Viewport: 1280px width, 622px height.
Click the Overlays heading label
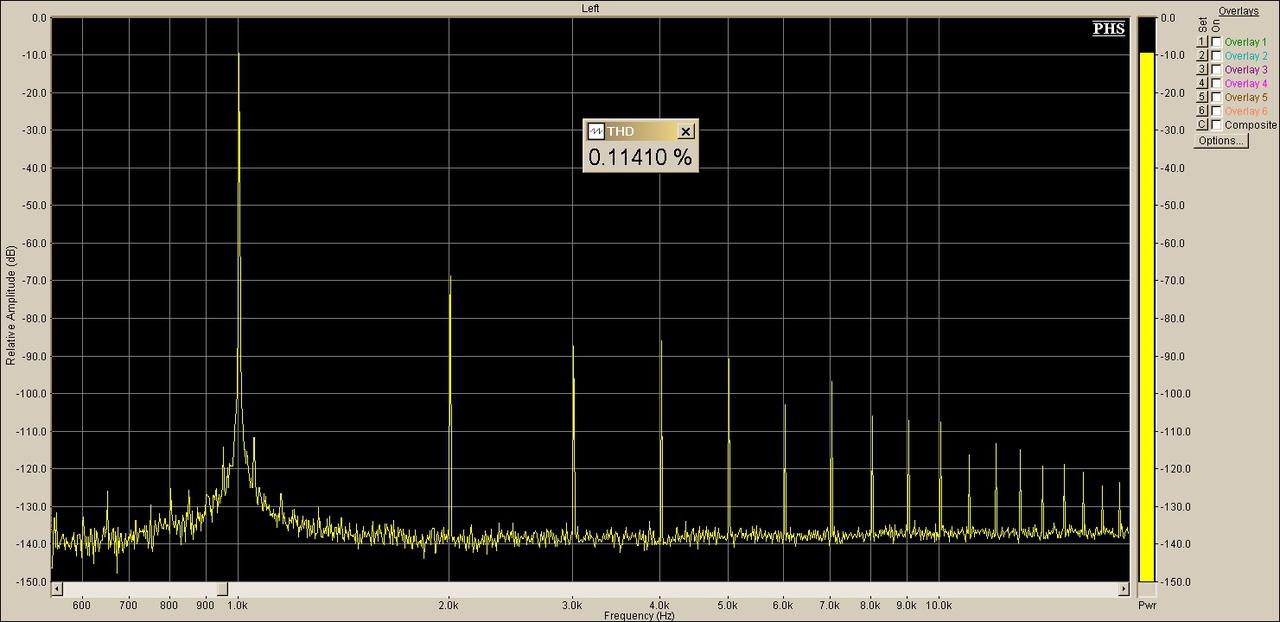pyautogui.click(x=1238, y=11)
